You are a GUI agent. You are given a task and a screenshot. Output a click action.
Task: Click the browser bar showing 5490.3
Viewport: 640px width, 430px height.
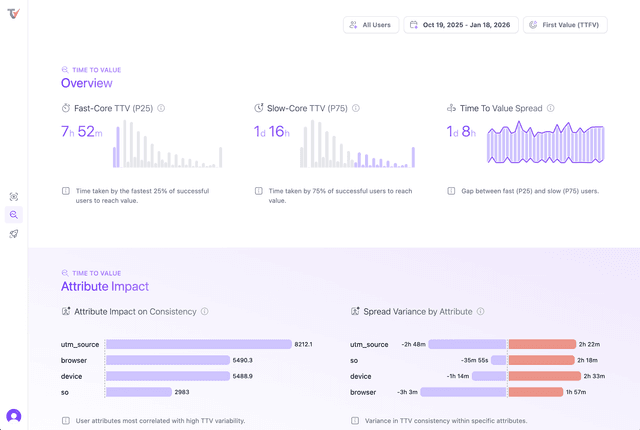point(167,360)
